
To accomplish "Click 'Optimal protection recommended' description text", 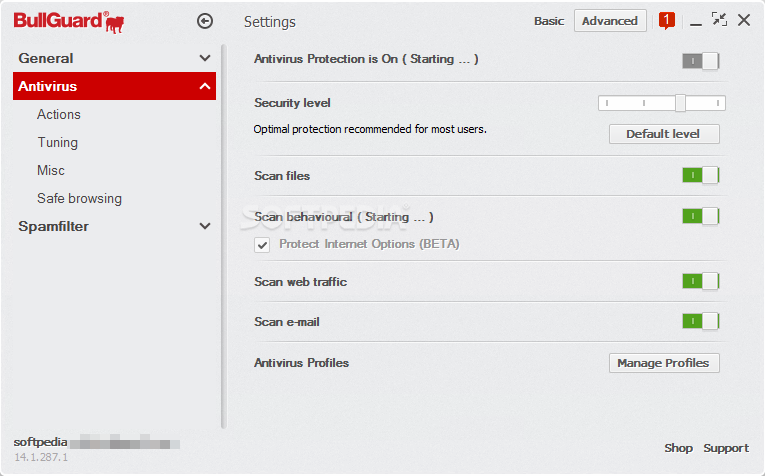I will point(370,129).
